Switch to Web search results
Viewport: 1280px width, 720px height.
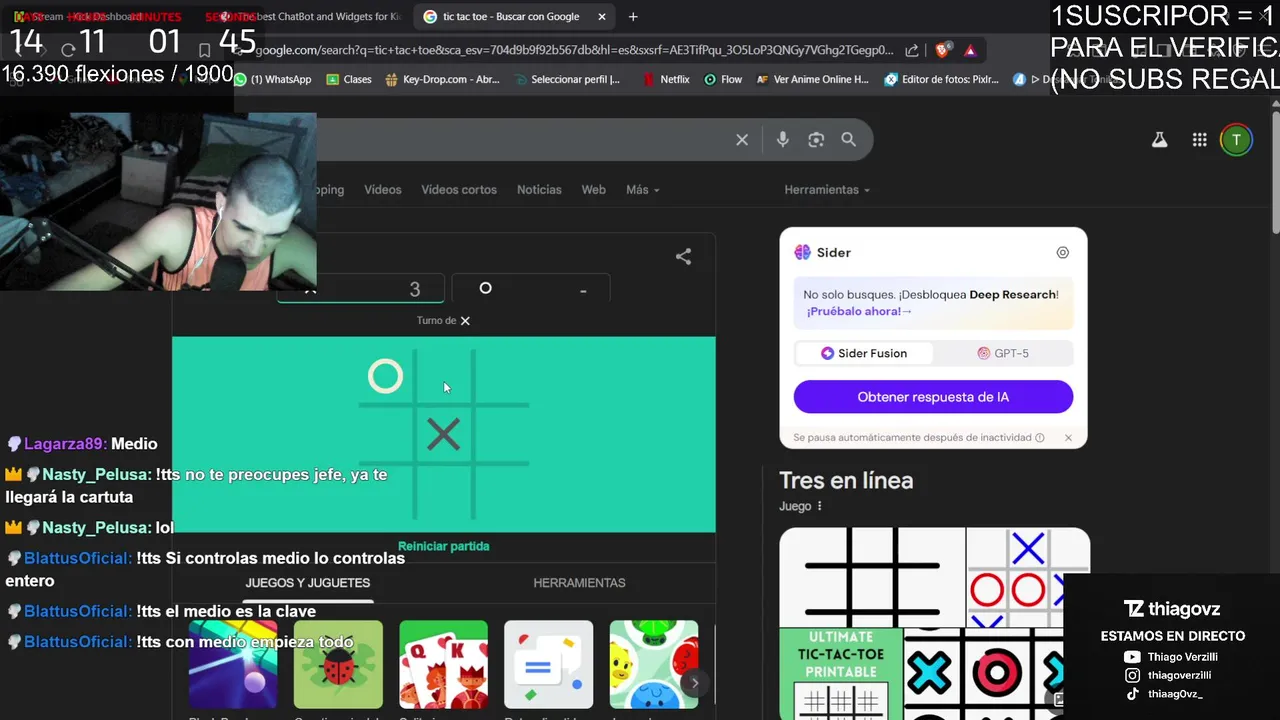pyautogui.click(x=594, y=190)
